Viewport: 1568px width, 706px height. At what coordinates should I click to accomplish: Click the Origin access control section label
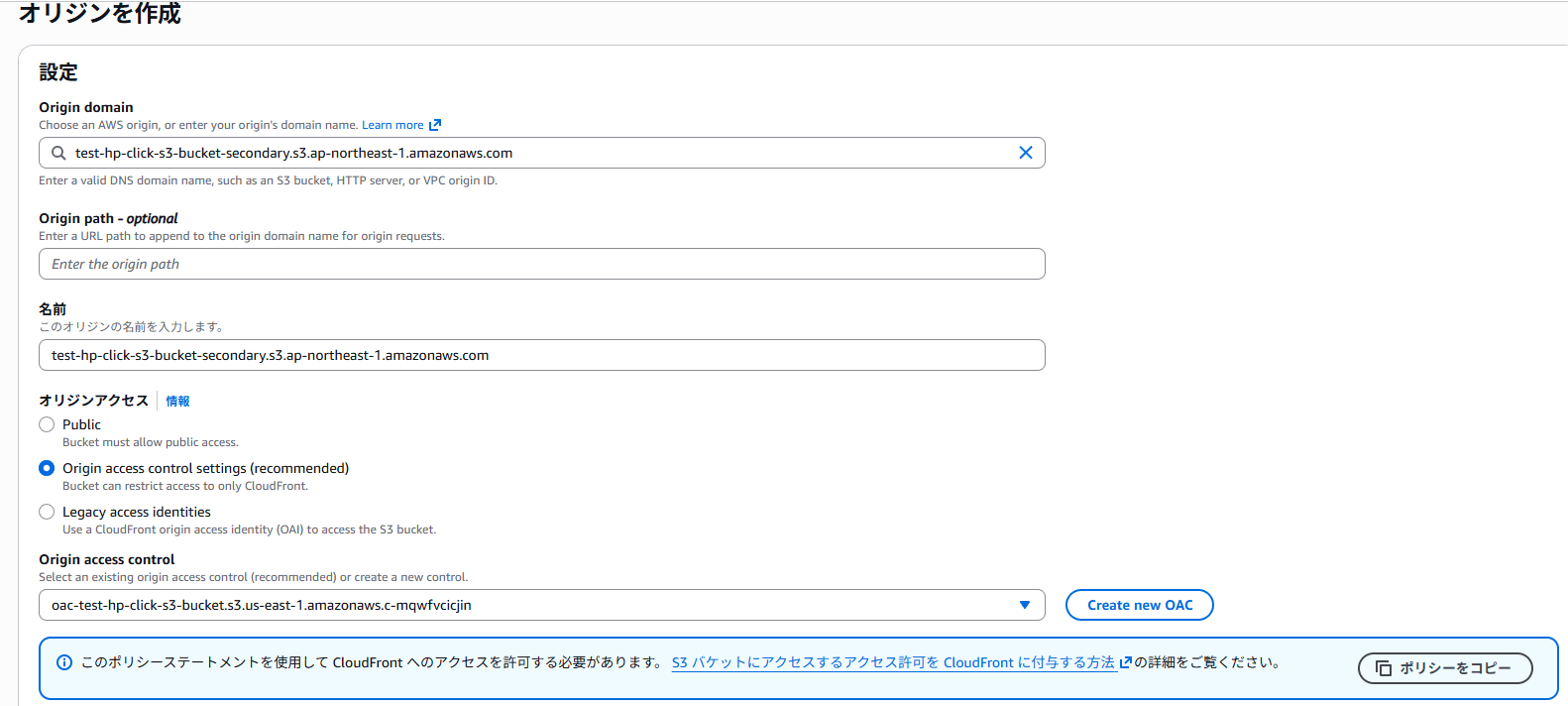pyautogui.click(x=107, y=559)
